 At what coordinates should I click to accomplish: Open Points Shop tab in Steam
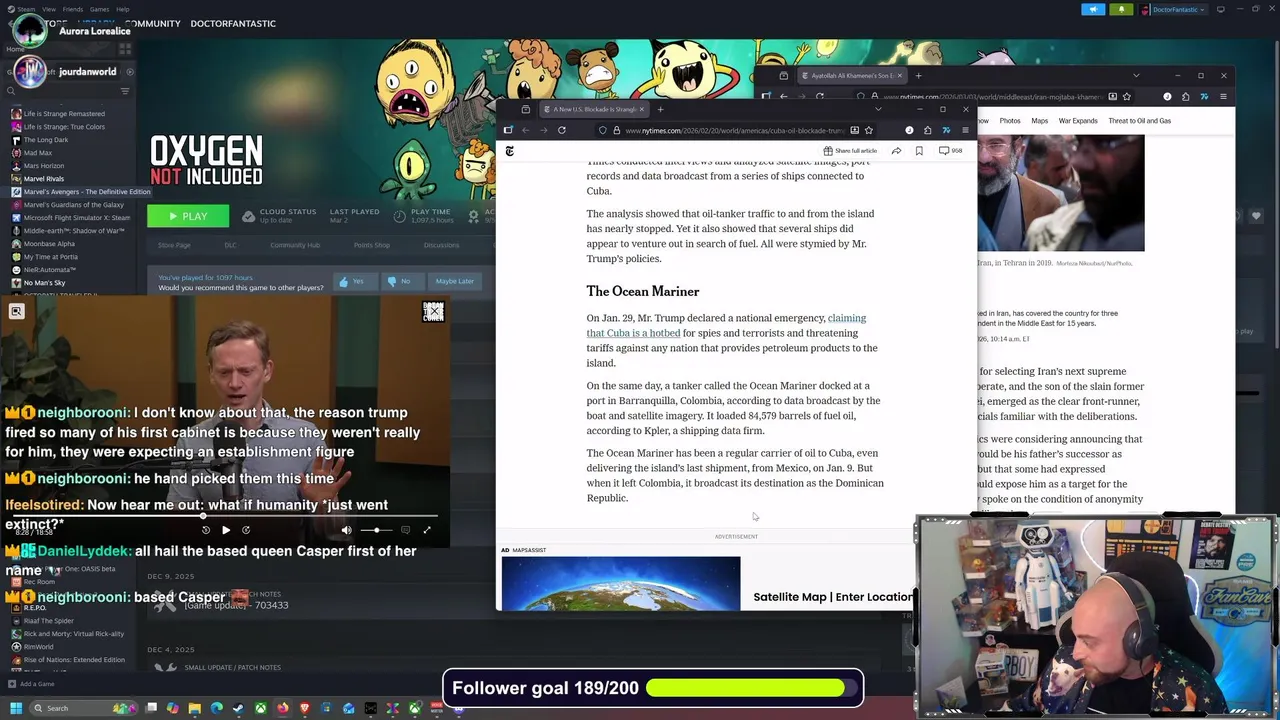(x=372, y=245)
